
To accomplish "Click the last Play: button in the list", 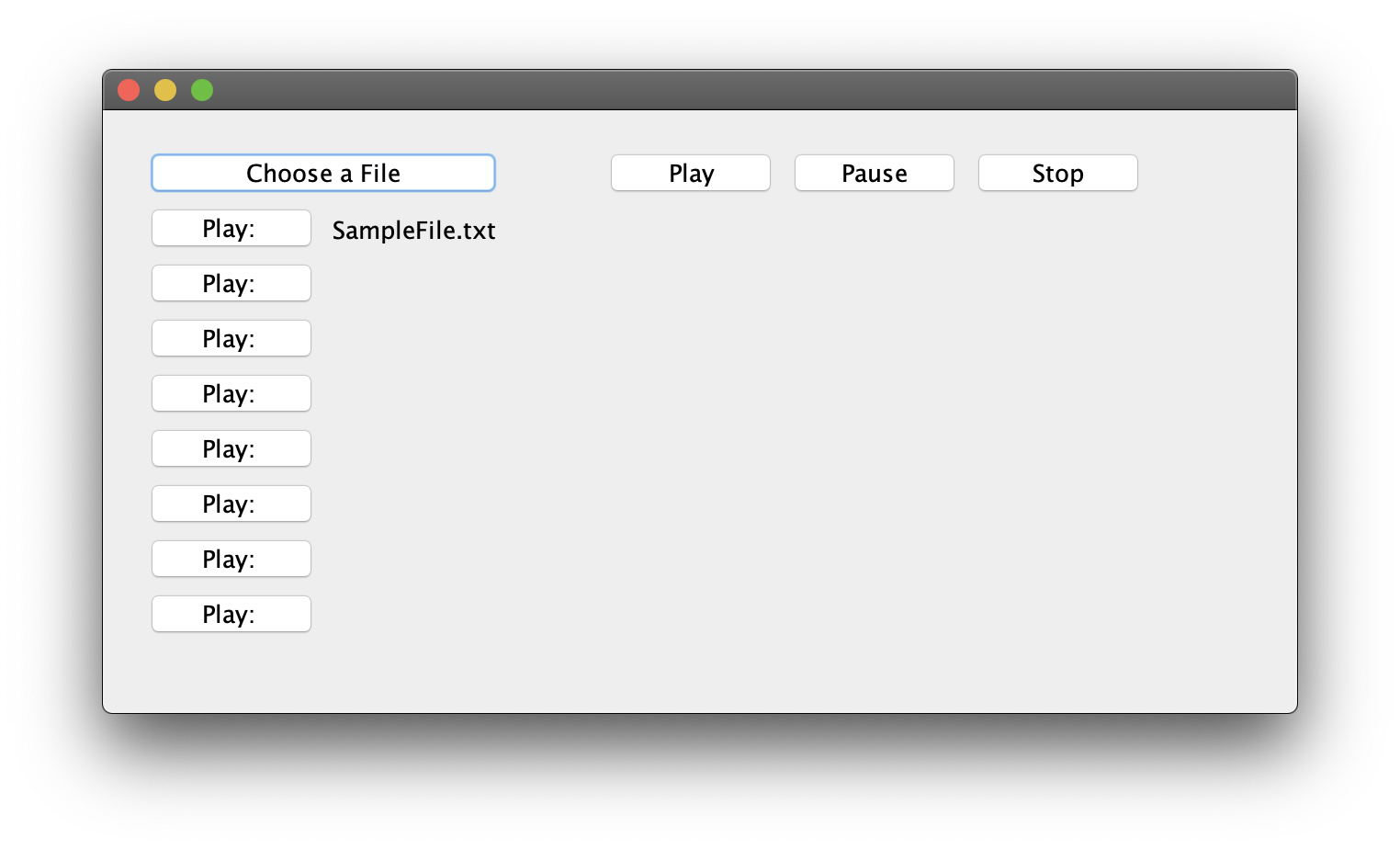I will pyautogui.click(x=231, y=614).
